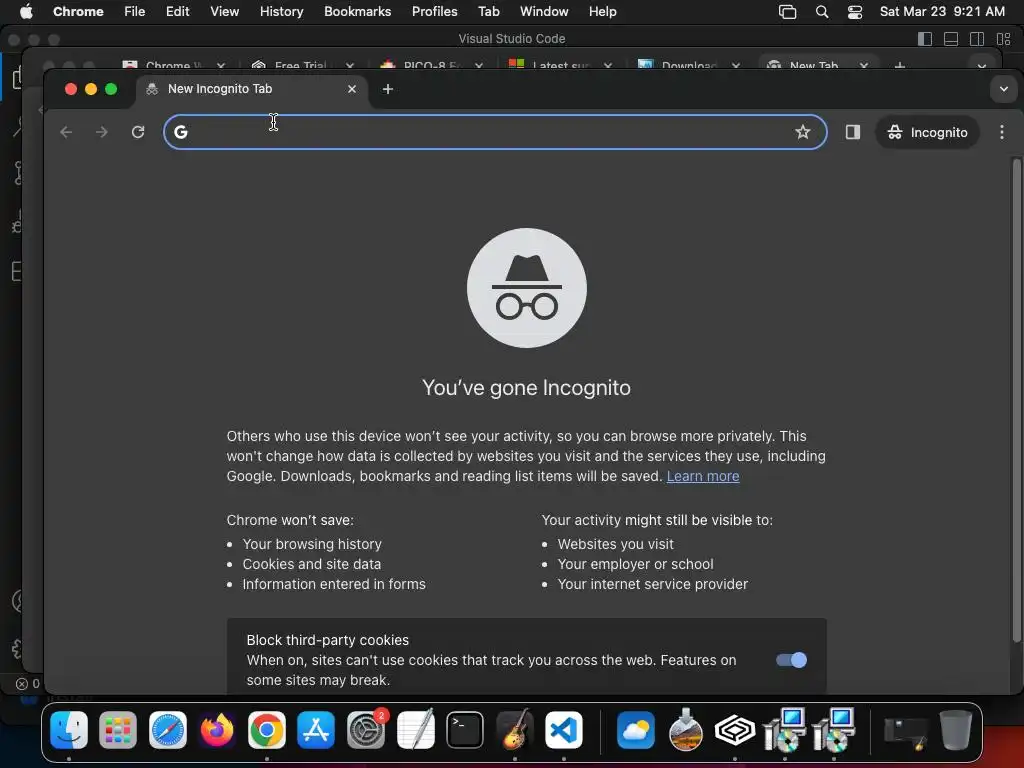
Task: Open the Bookmarks menu
Action: [357, 12]
